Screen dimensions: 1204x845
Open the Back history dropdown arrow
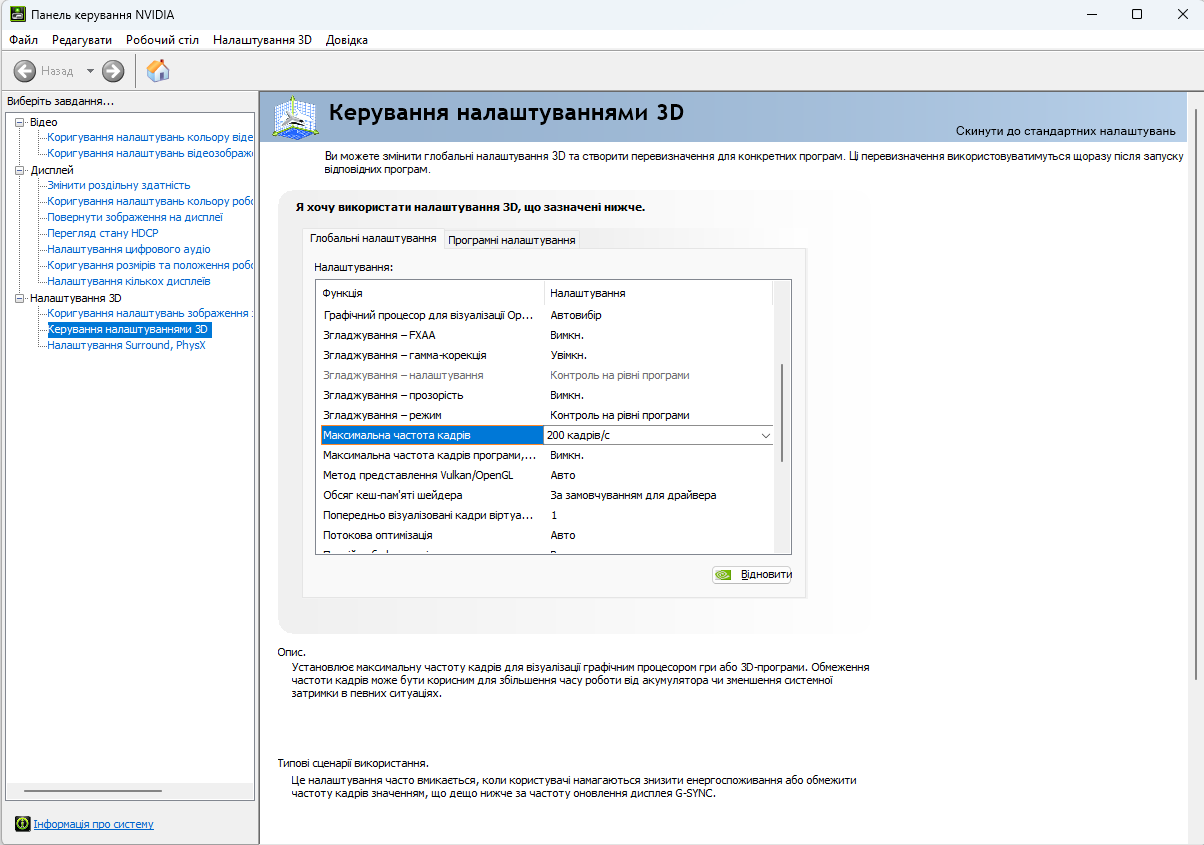[x=90, y=71]
